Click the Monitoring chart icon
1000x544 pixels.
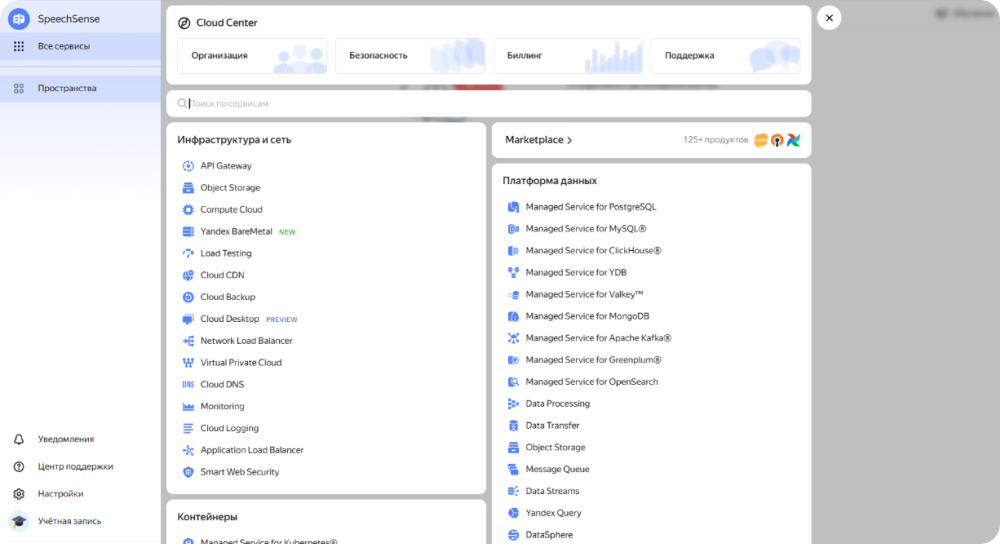[x=188, y=406]
